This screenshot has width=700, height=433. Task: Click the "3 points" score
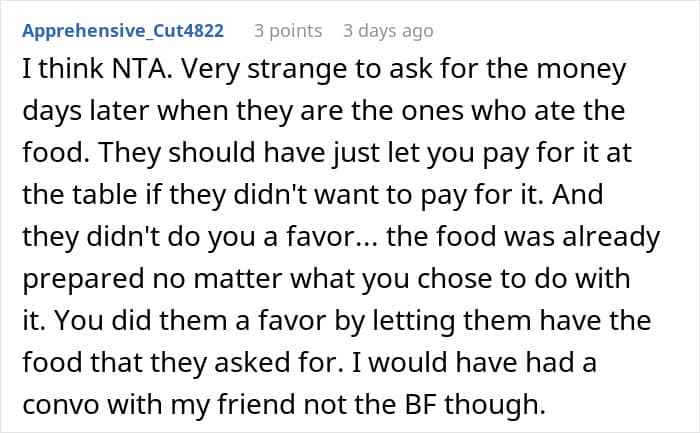pyautogui.click(x=288, y=31)
